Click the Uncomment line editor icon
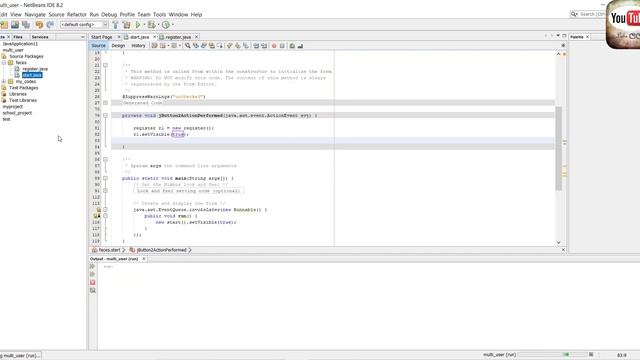Screen dimensions: 640x360 (300, 46)
